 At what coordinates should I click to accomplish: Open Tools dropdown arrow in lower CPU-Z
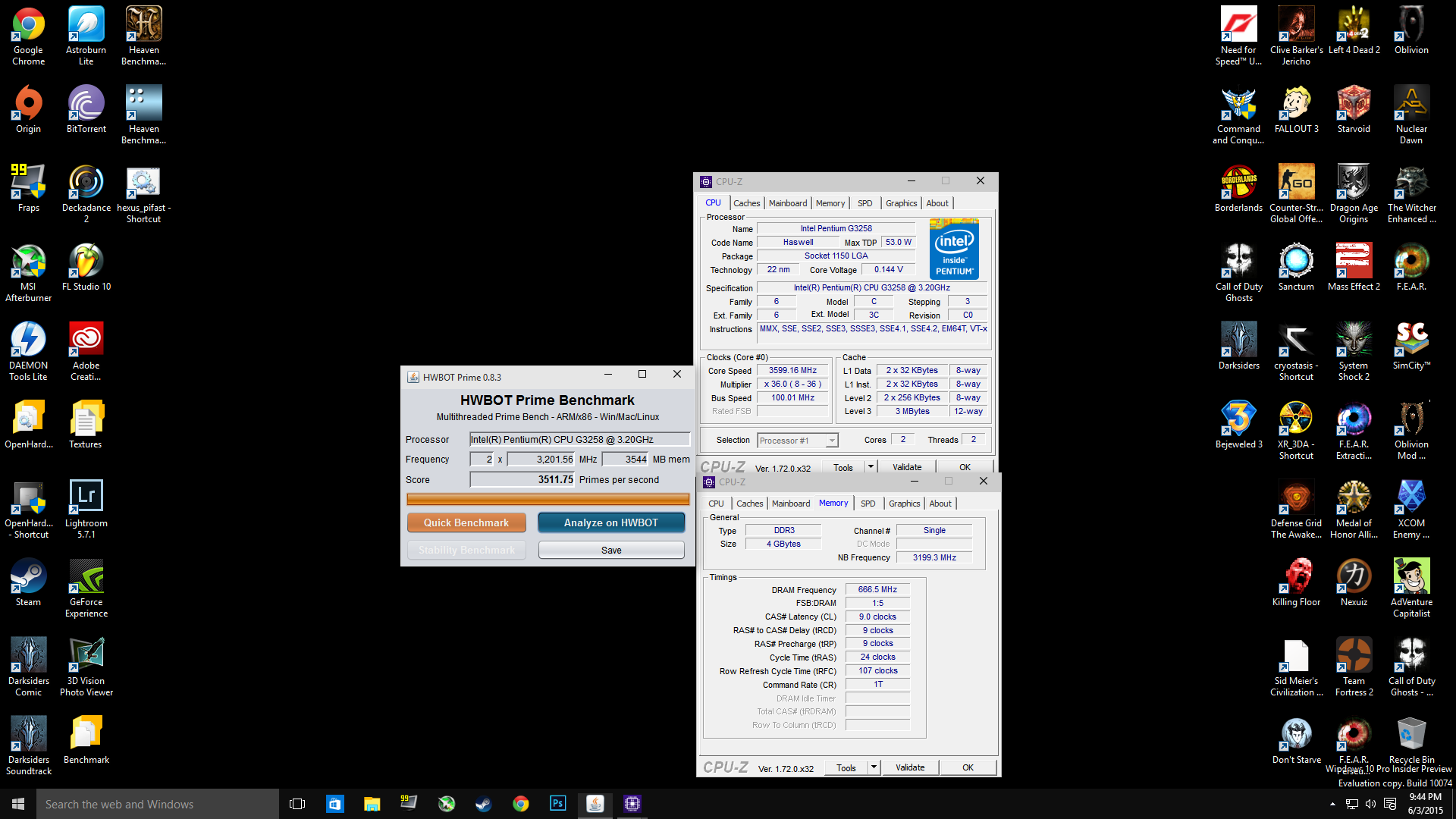pos(874,767)
